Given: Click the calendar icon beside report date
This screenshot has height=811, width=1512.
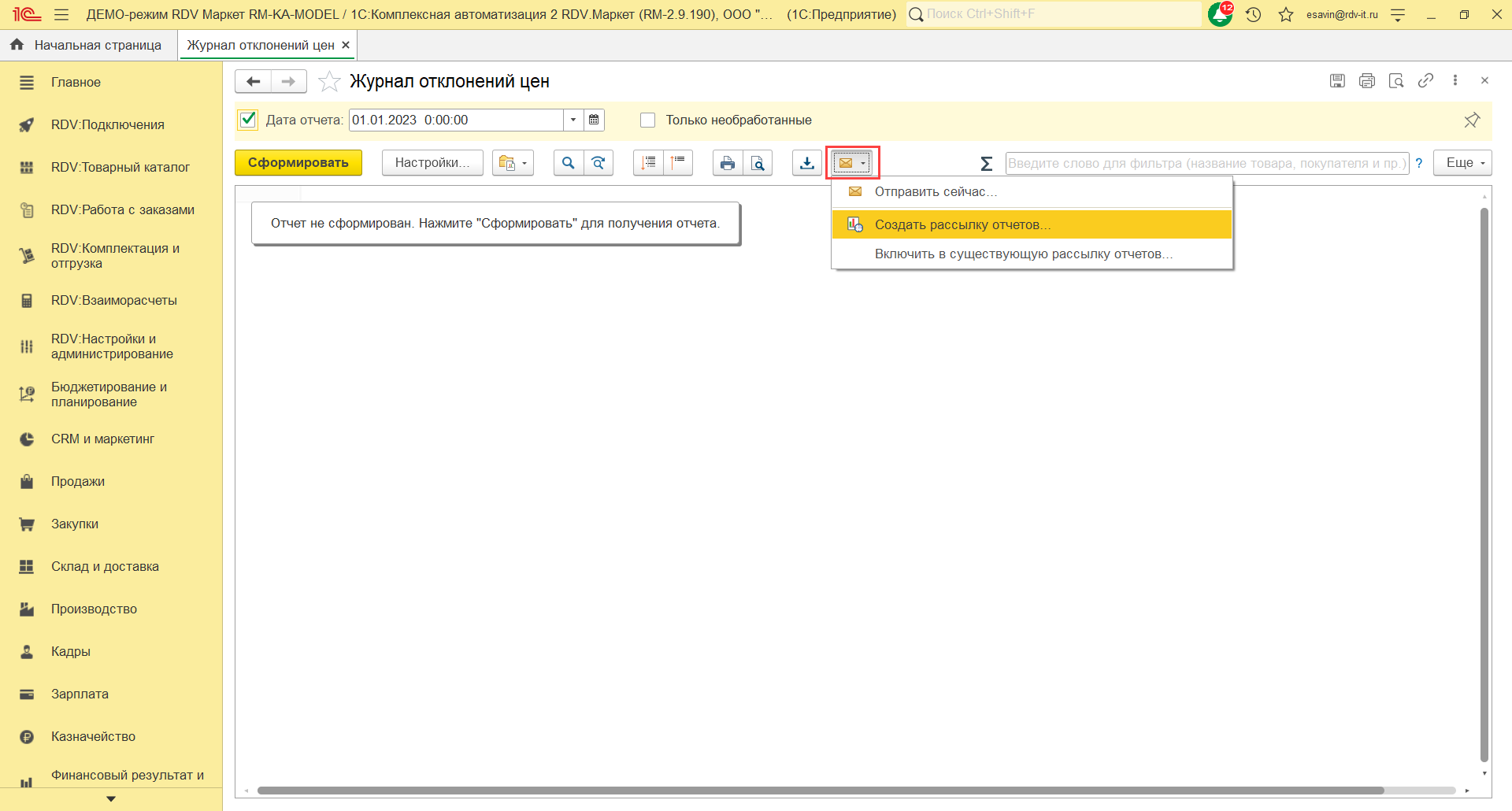Looking at the screenshot, I should click(594, 120).
